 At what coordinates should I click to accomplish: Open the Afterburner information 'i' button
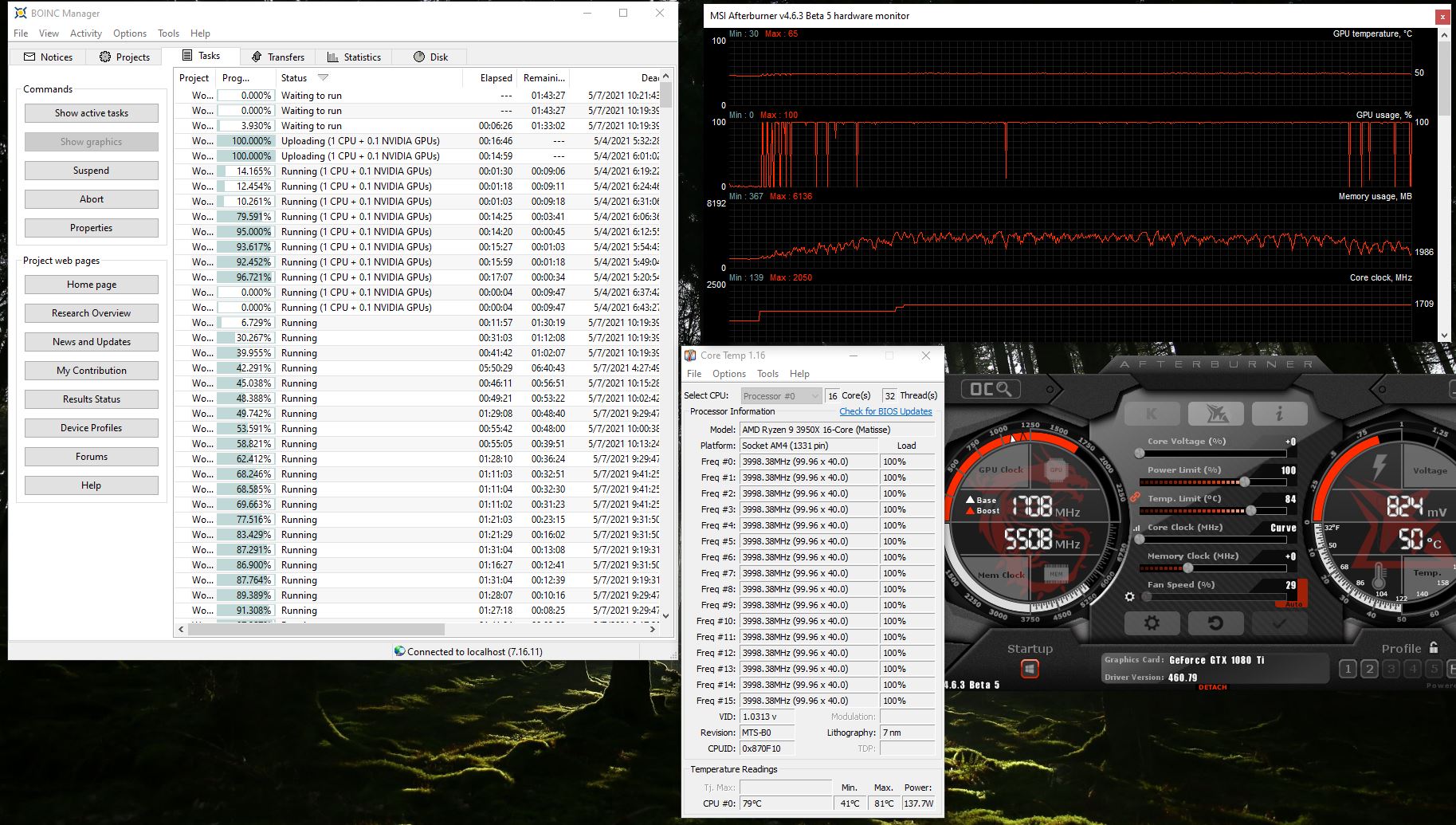(x=1279, y=413)
